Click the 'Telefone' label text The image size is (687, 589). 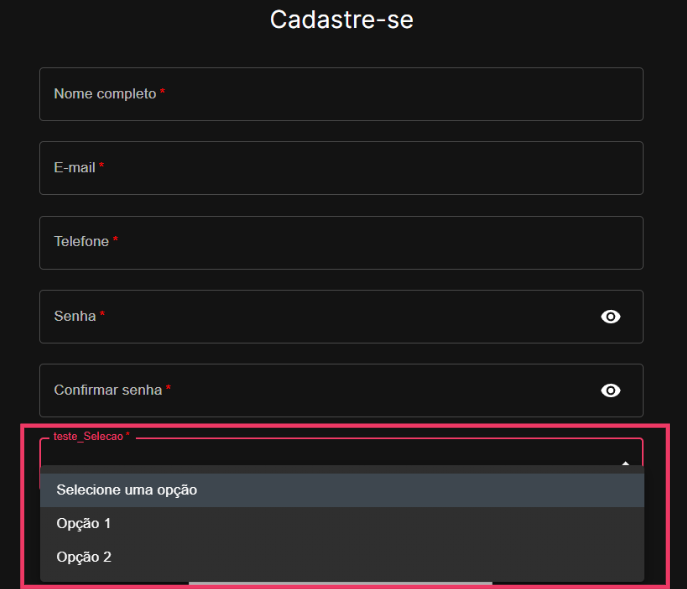[81, 241]
